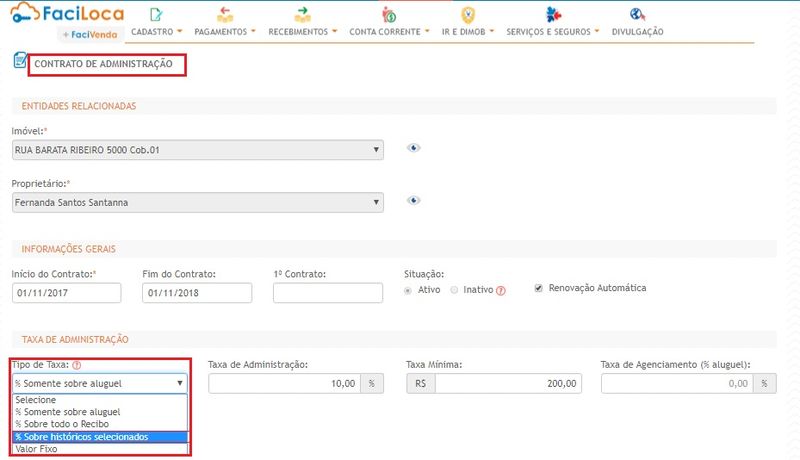Toggle Renovação Automática checkbox

(540, 288)
